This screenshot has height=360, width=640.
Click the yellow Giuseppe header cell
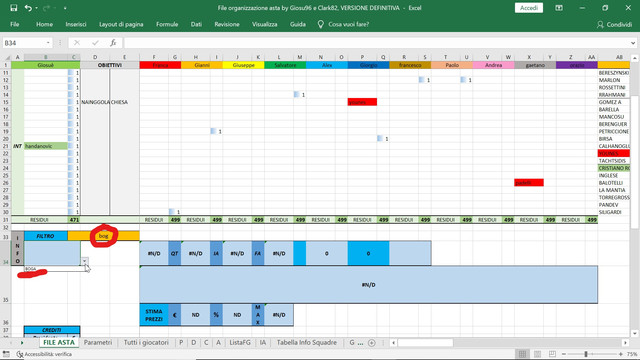243,65
